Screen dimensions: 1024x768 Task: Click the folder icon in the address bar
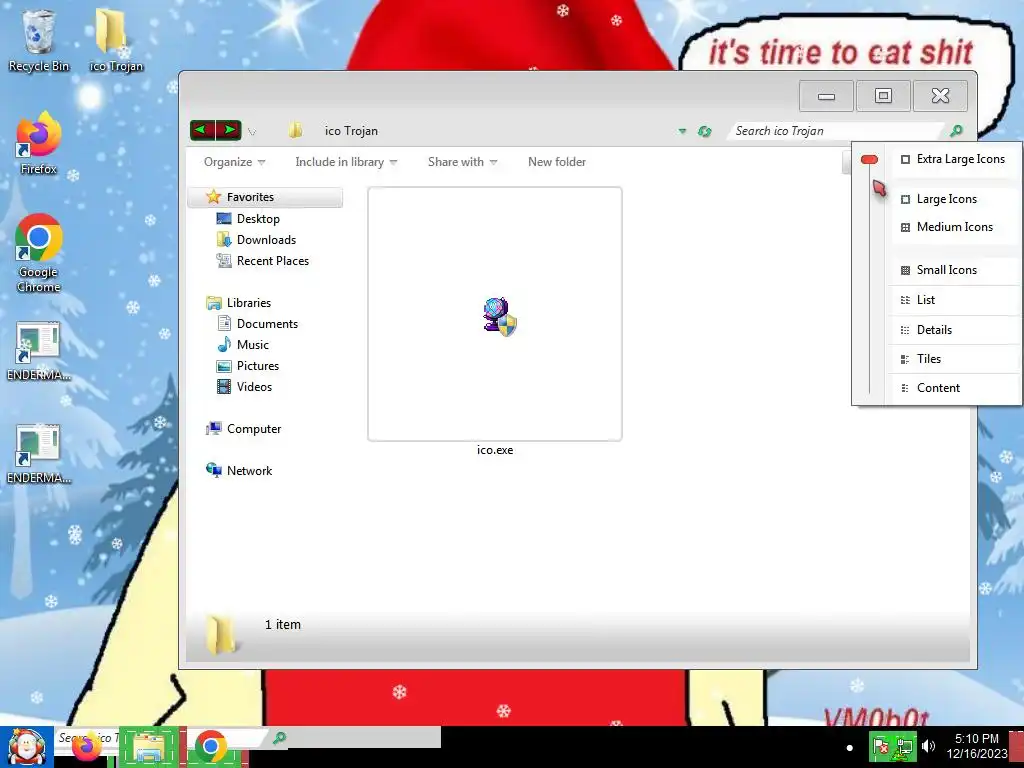pos(296,131)
